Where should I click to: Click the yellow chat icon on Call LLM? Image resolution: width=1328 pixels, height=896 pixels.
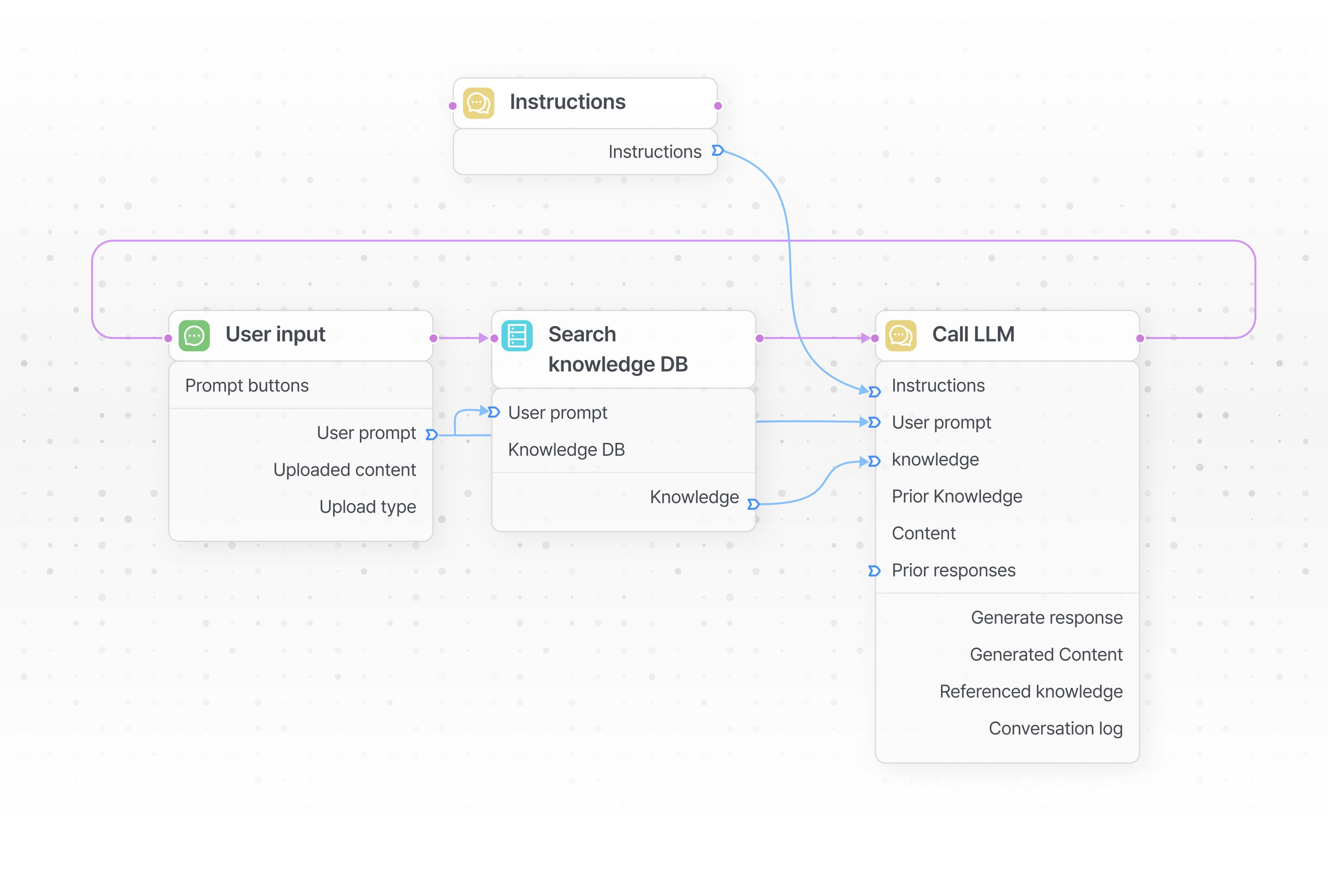pos(900,336)
